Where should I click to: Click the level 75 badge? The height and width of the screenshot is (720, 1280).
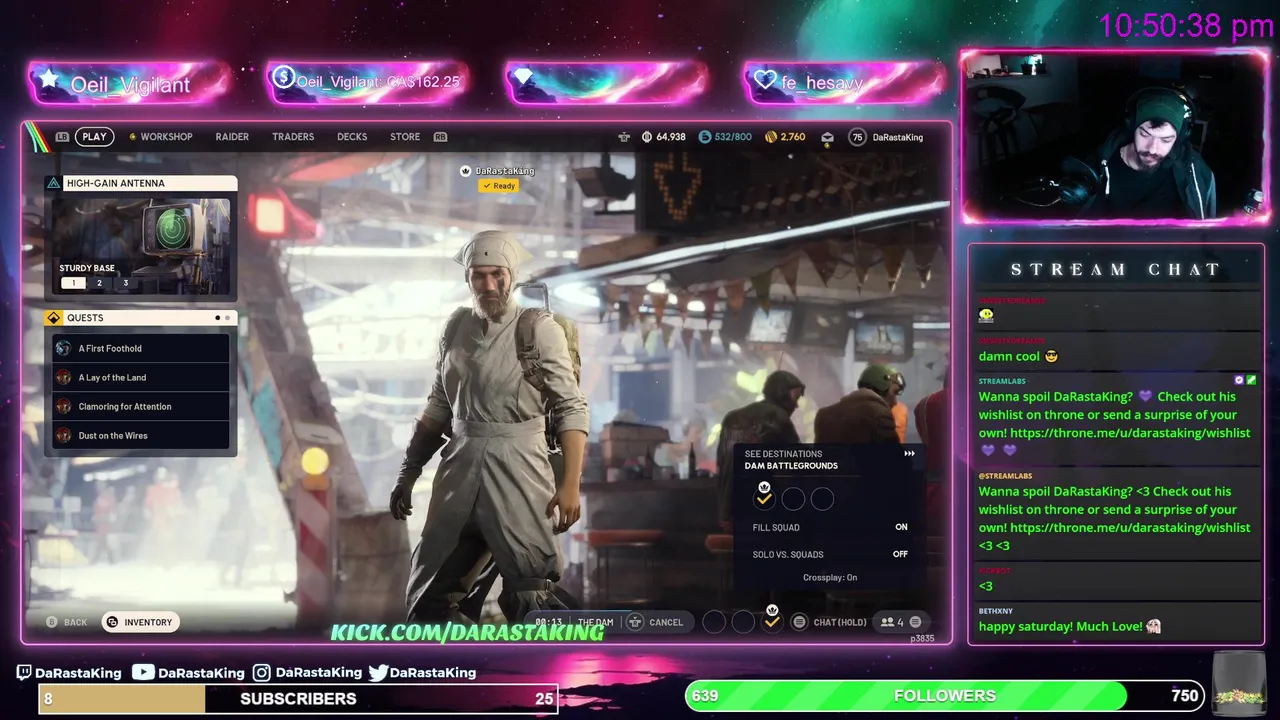click(857, 137)
